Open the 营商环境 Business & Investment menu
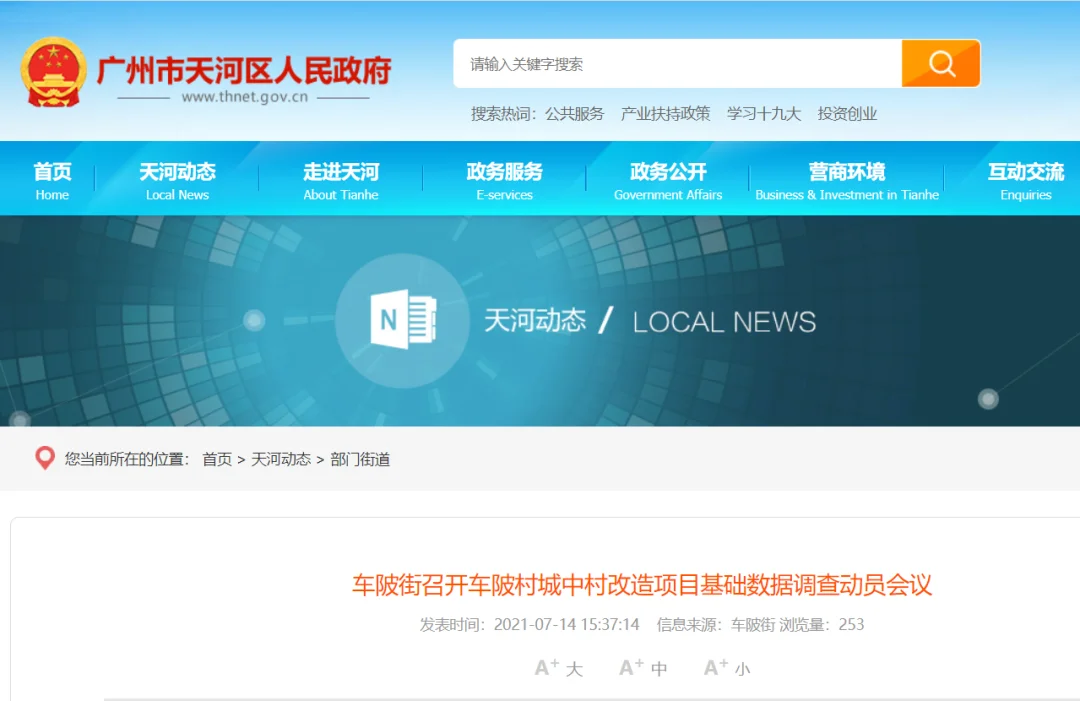1080x701 pixels. point(847,180)
